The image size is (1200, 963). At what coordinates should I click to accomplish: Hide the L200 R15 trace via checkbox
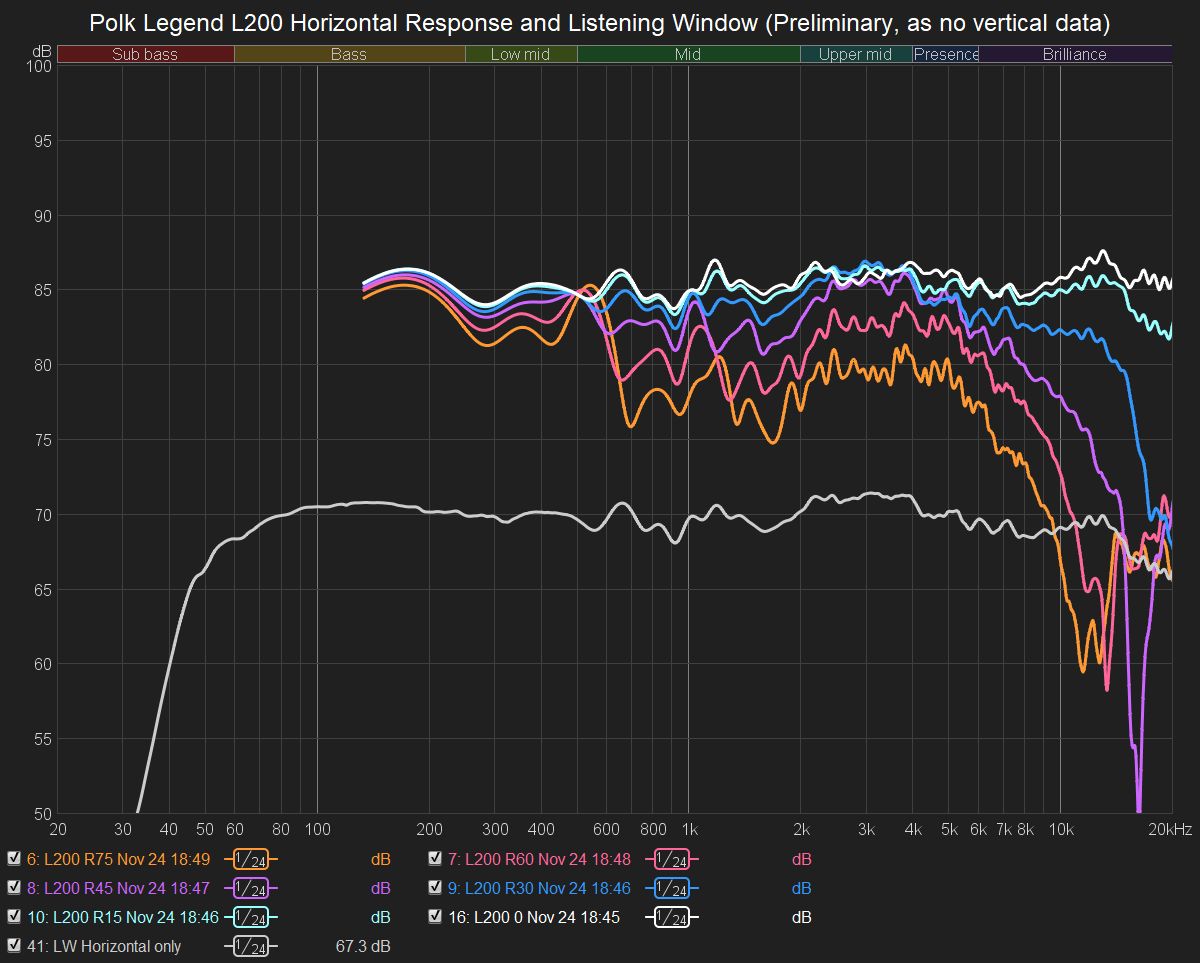tap(13, 917)
